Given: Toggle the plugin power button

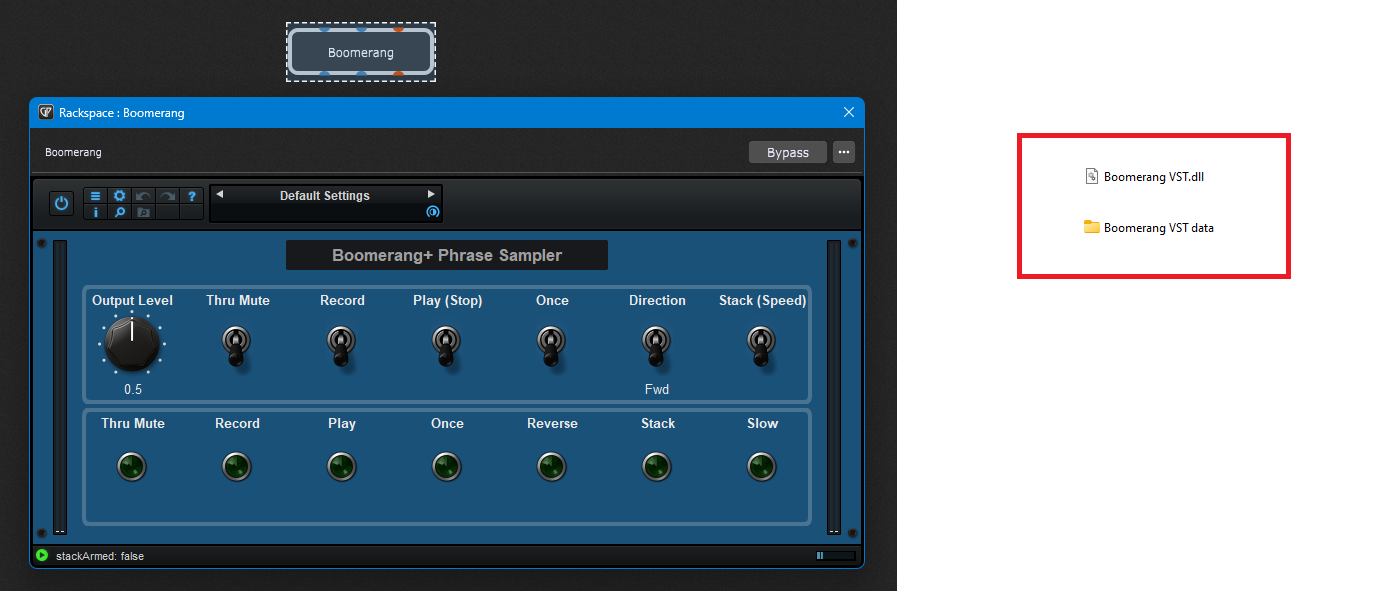Looking at the screenshot, I should tap(62, 203).
